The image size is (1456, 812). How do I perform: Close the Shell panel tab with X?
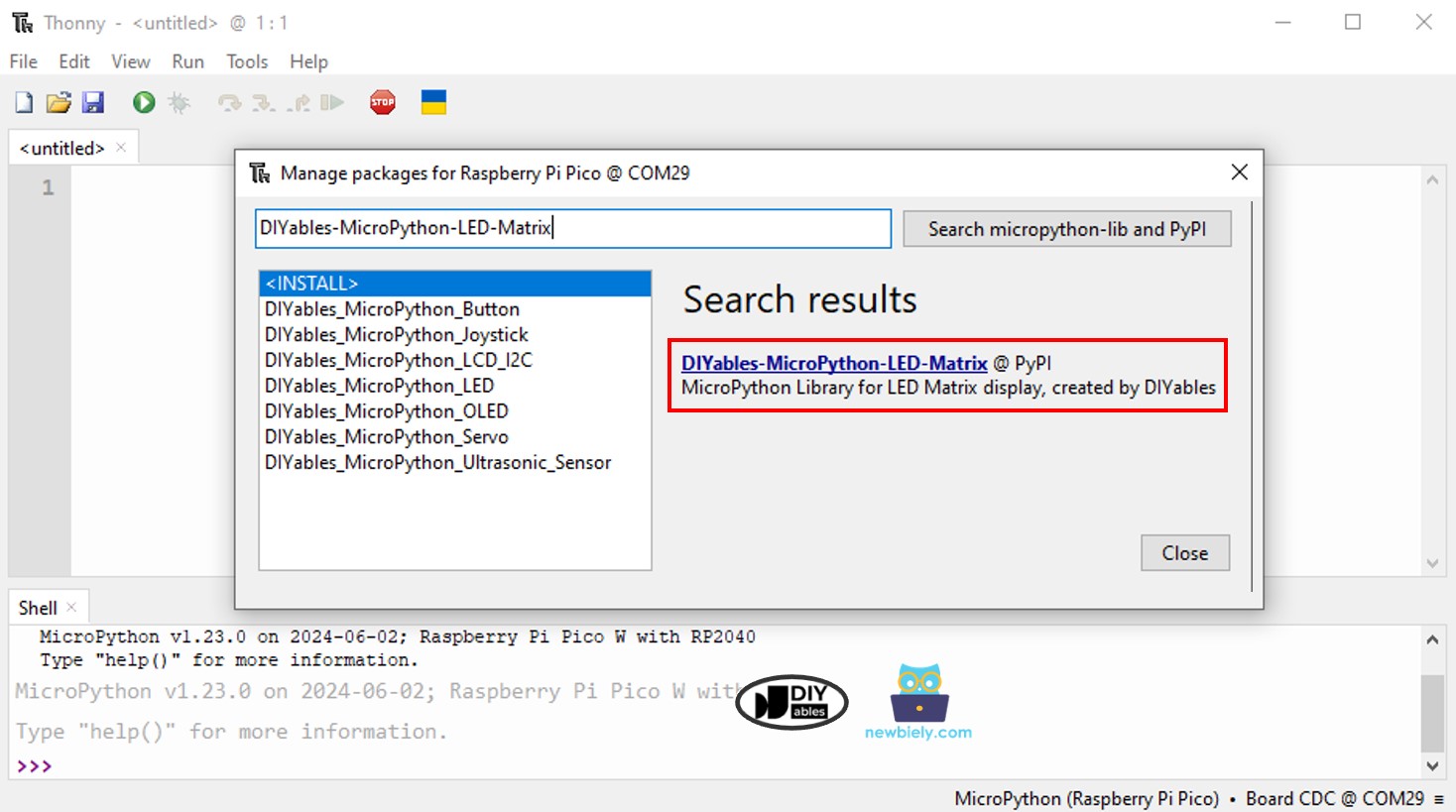tap(71, 607)
